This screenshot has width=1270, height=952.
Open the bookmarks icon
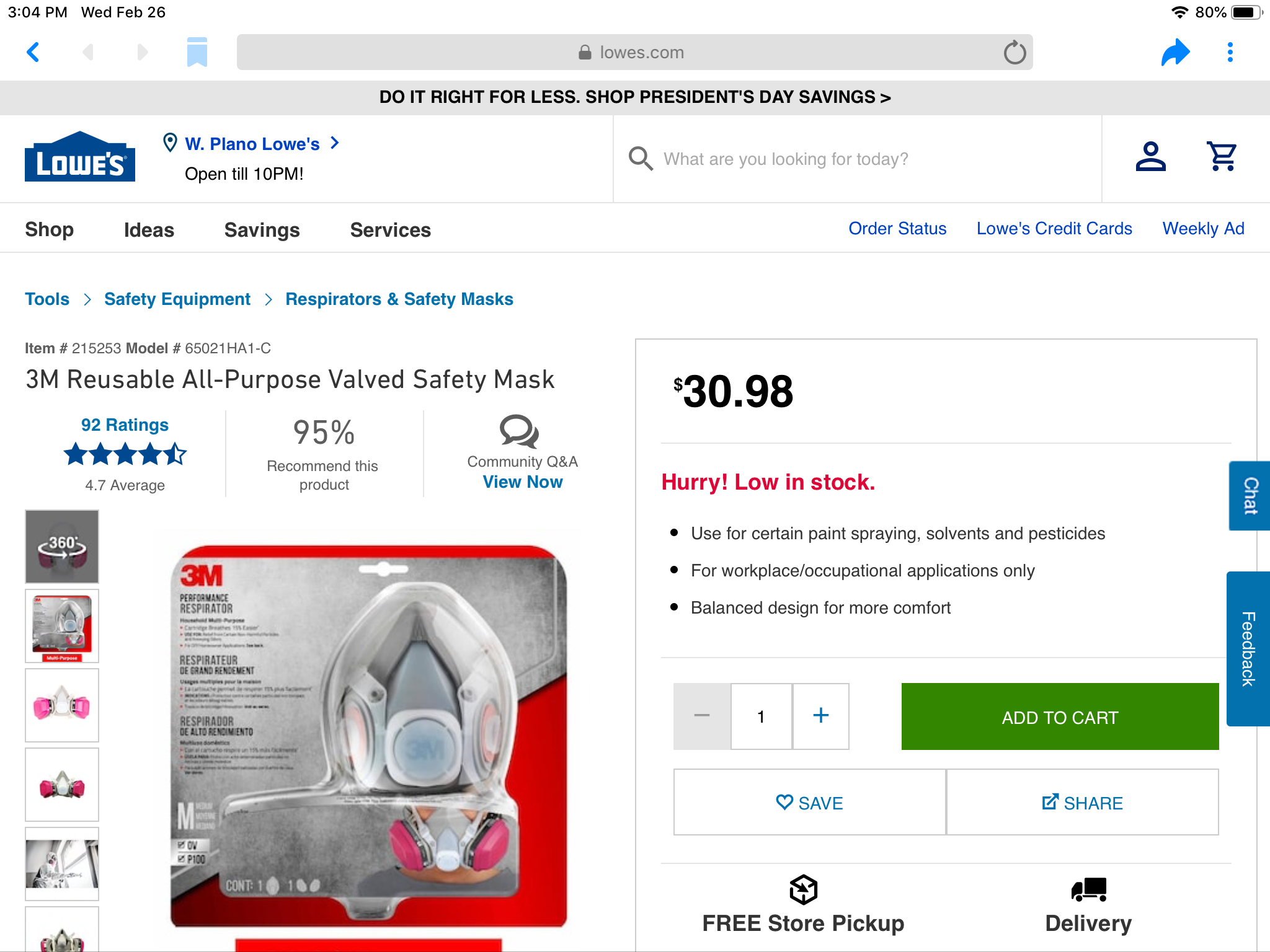tap(197, 52)
